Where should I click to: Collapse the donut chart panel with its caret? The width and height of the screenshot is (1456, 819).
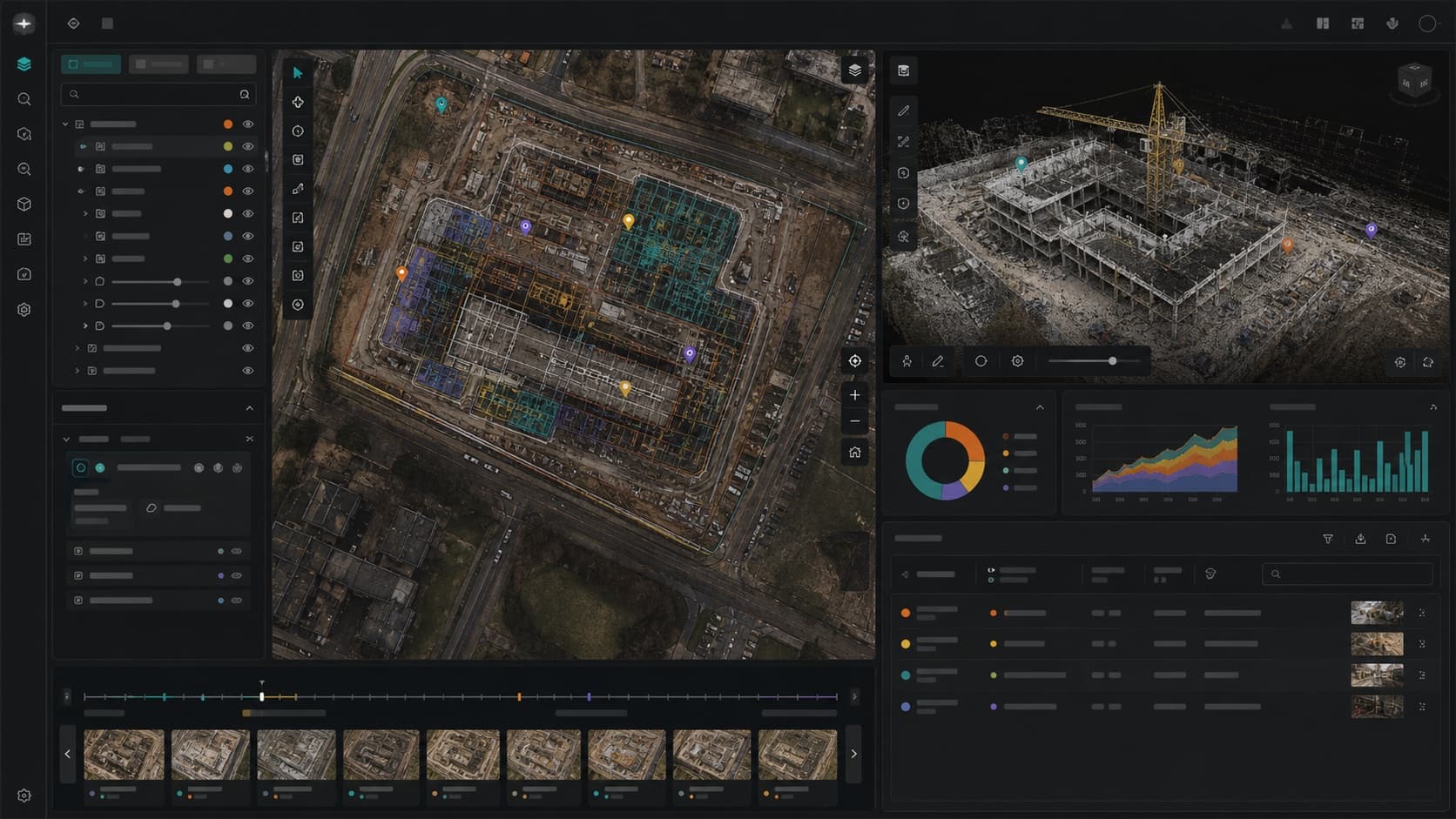tap(1040, 407)
